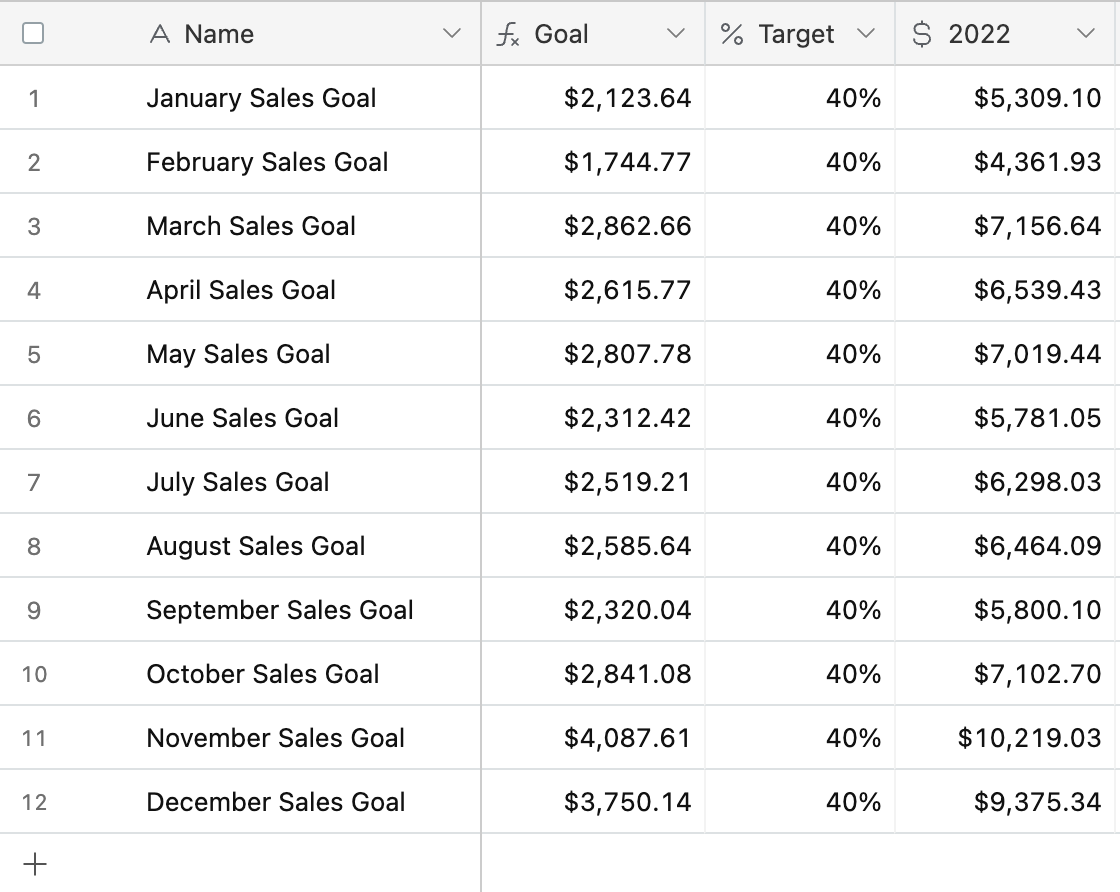This screenshot has width=1120, height=892.
Task: Select the $5,800.10 September 2022 cell
Action: (1037, 610)
